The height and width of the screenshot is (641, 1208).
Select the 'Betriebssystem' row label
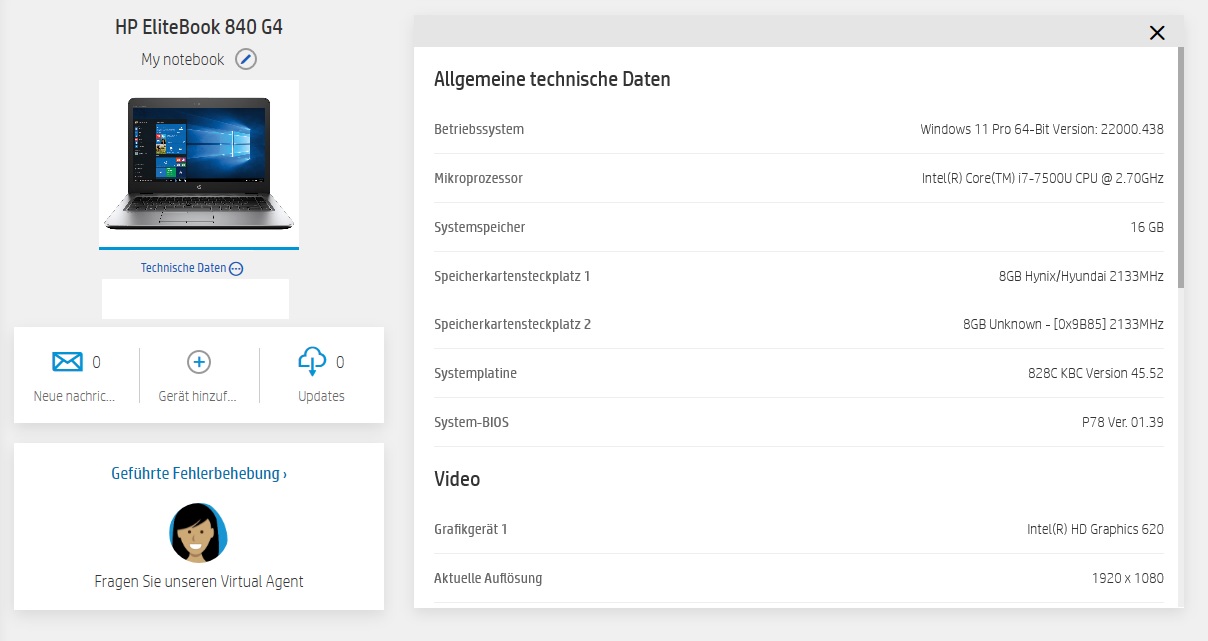pyautogui.click(x=479, y=129)
